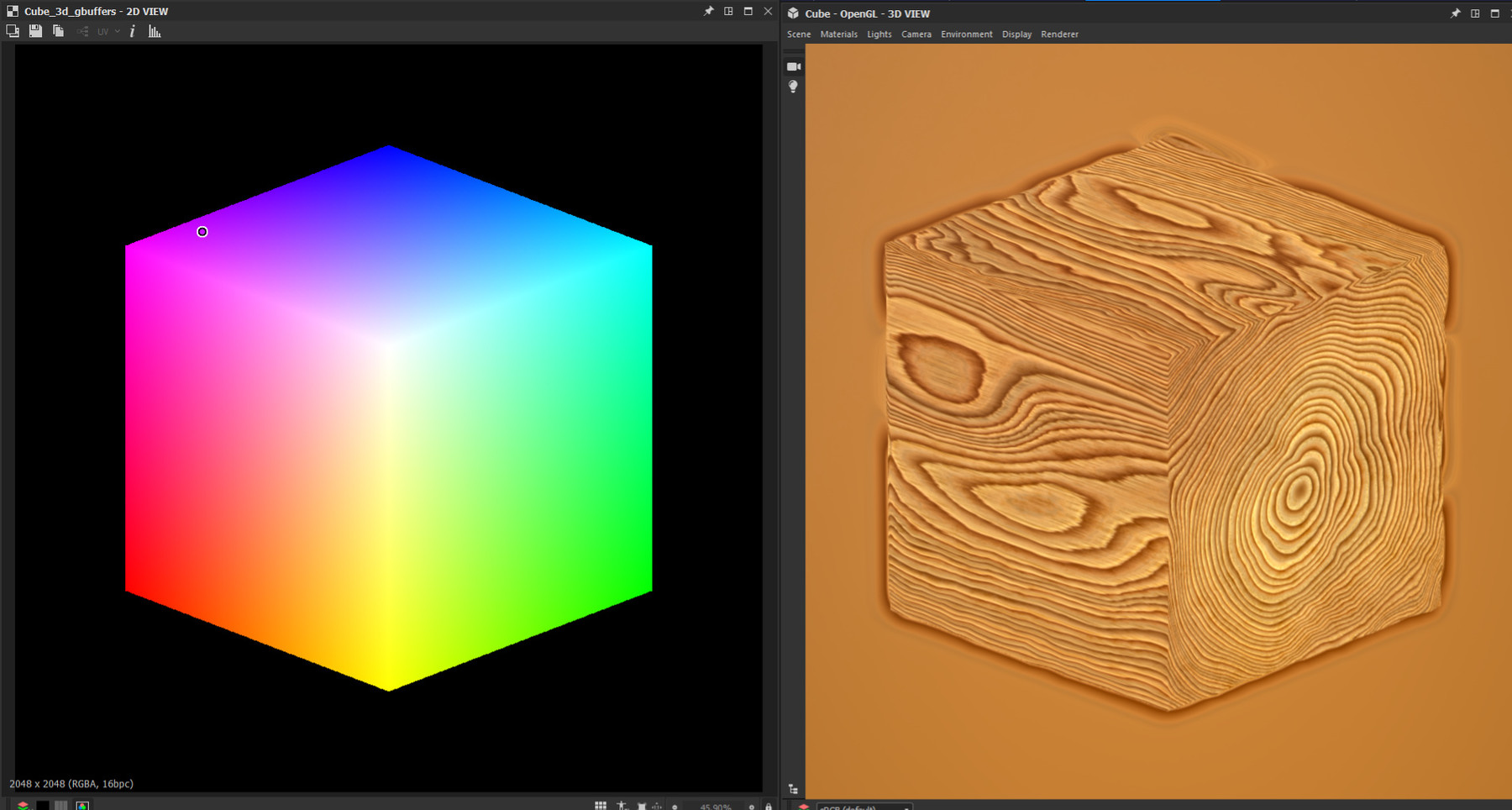Open the UV dropdown in the 2D view toolbar
The width and height of the screenshot is (1512, 810).
(x=117, y=31)
